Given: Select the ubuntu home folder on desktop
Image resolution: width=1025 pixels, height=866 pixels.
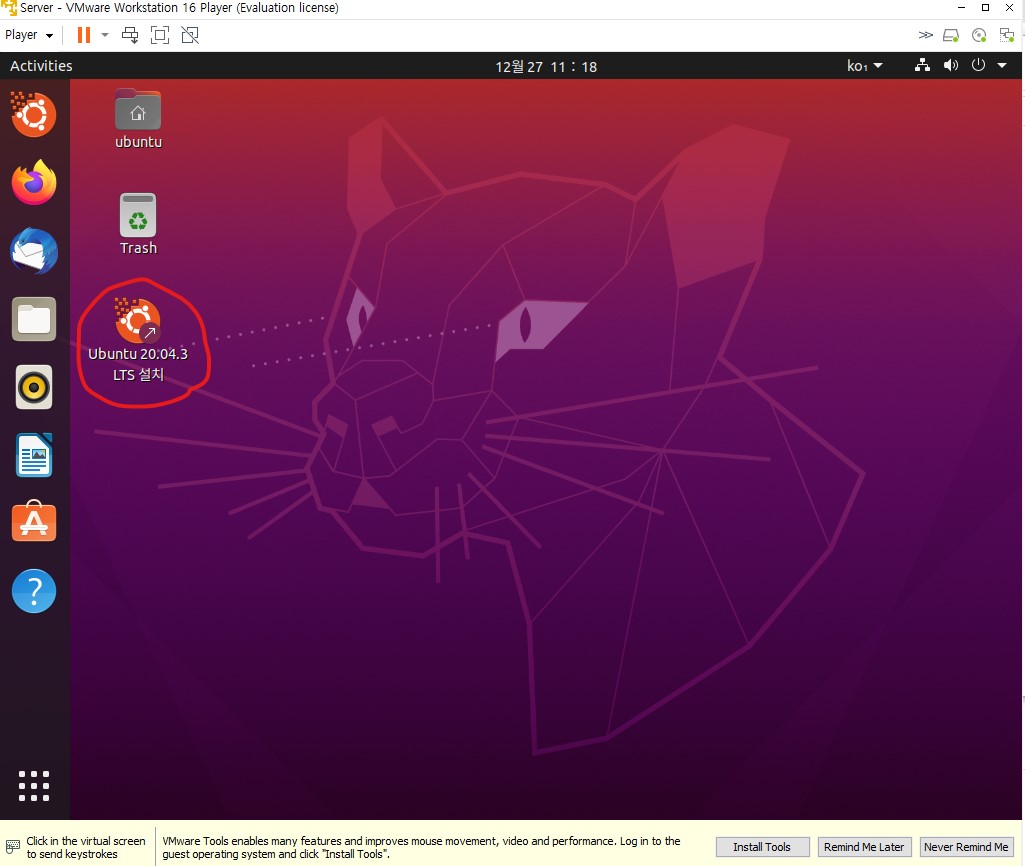Looking at the screenshot, I should click(138, 119).
